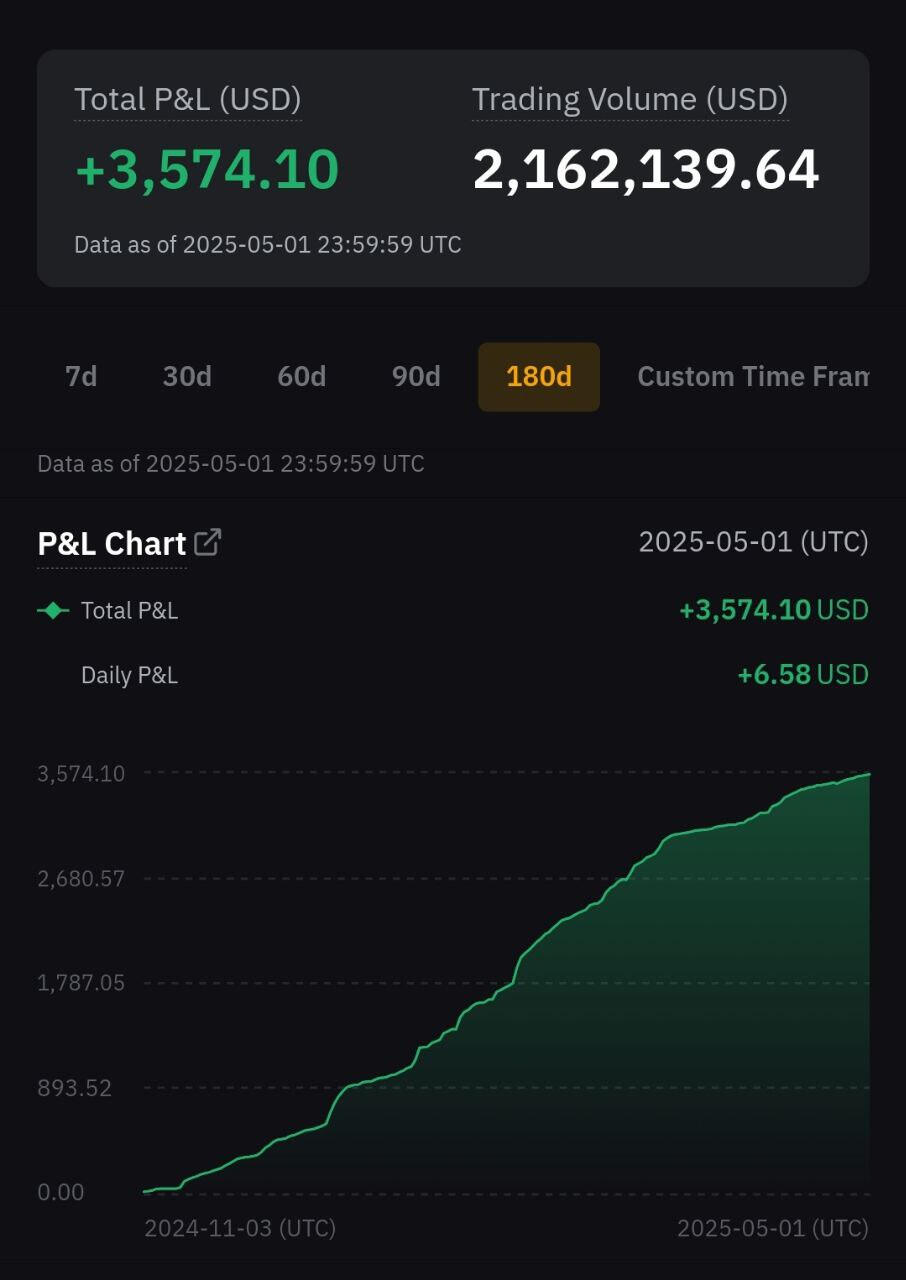Click the +6.58 USD daily P&L value

802,675
